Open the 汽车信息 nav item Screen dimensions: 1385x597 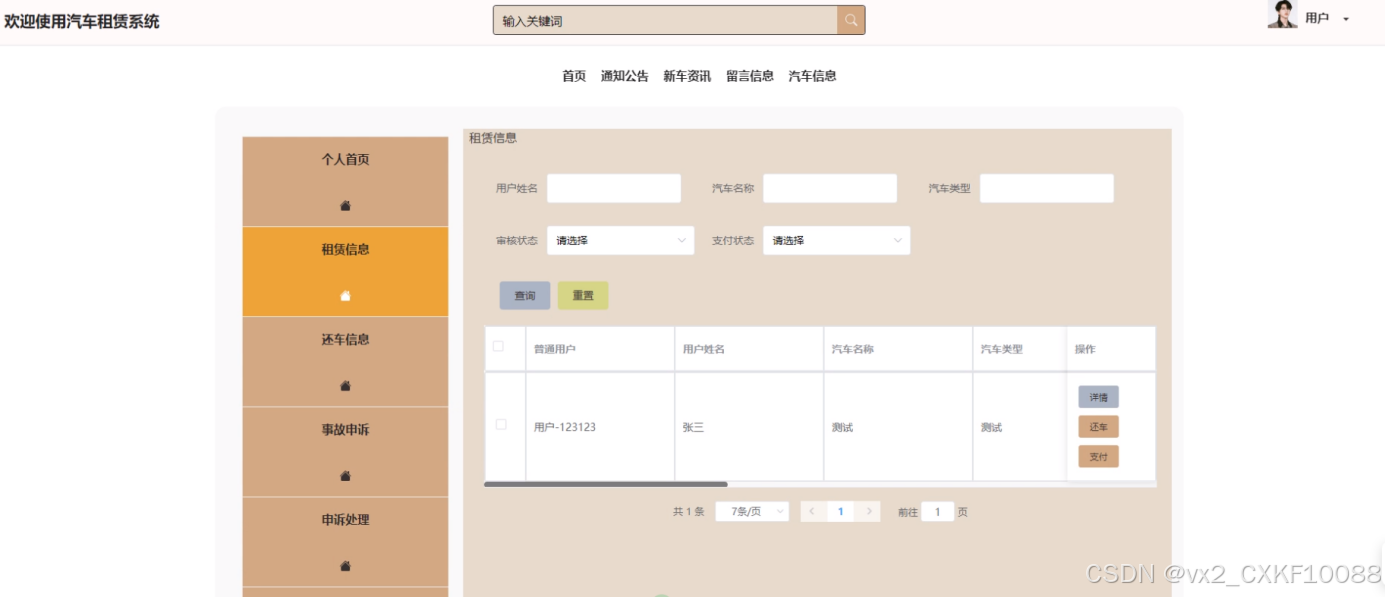[x=812, y=76]
